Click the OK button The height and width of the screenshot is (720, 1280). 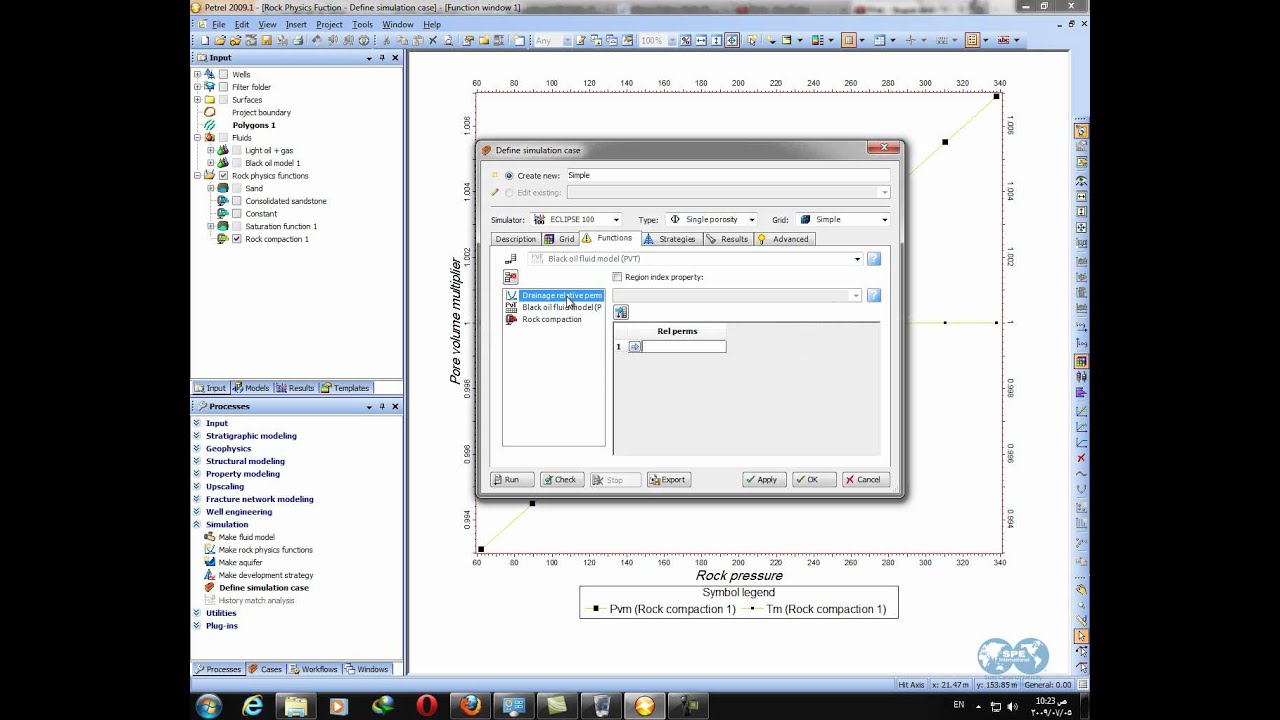tap(812, 480)
